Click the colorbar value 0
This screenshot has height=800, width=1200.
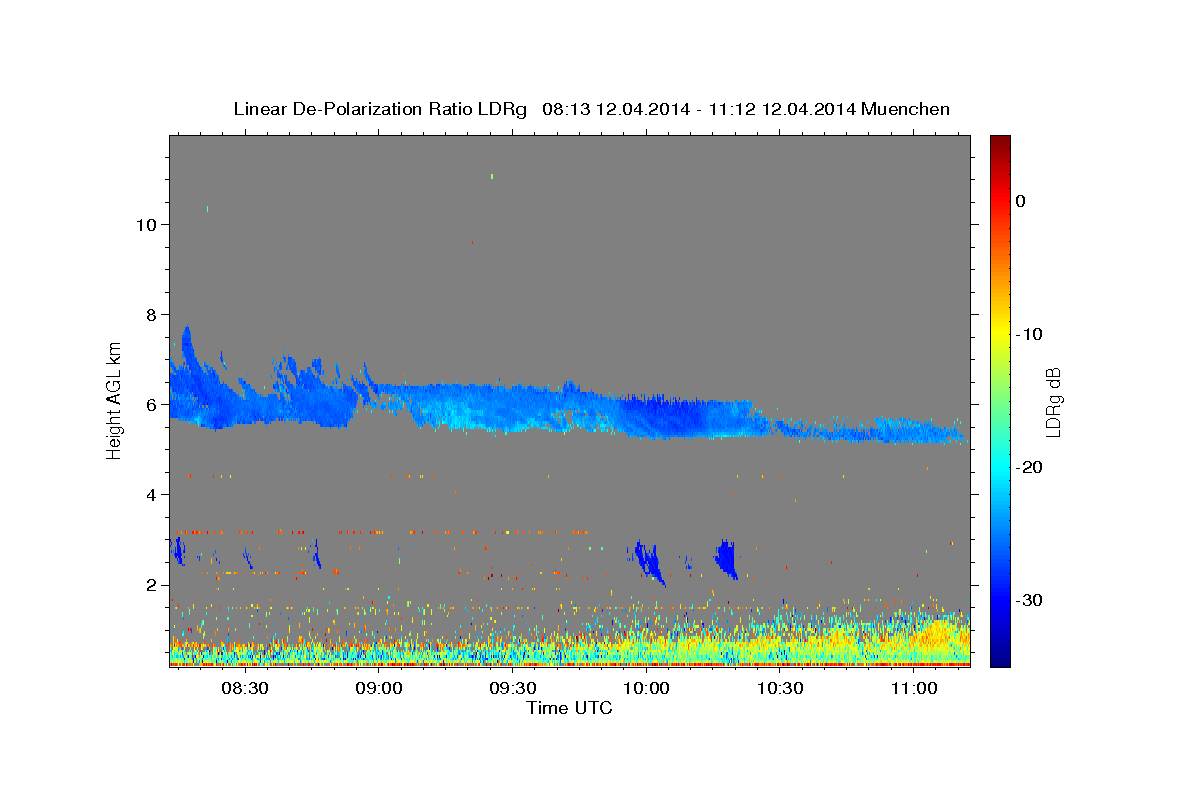pyautogui.click(x=1020, y=201)
